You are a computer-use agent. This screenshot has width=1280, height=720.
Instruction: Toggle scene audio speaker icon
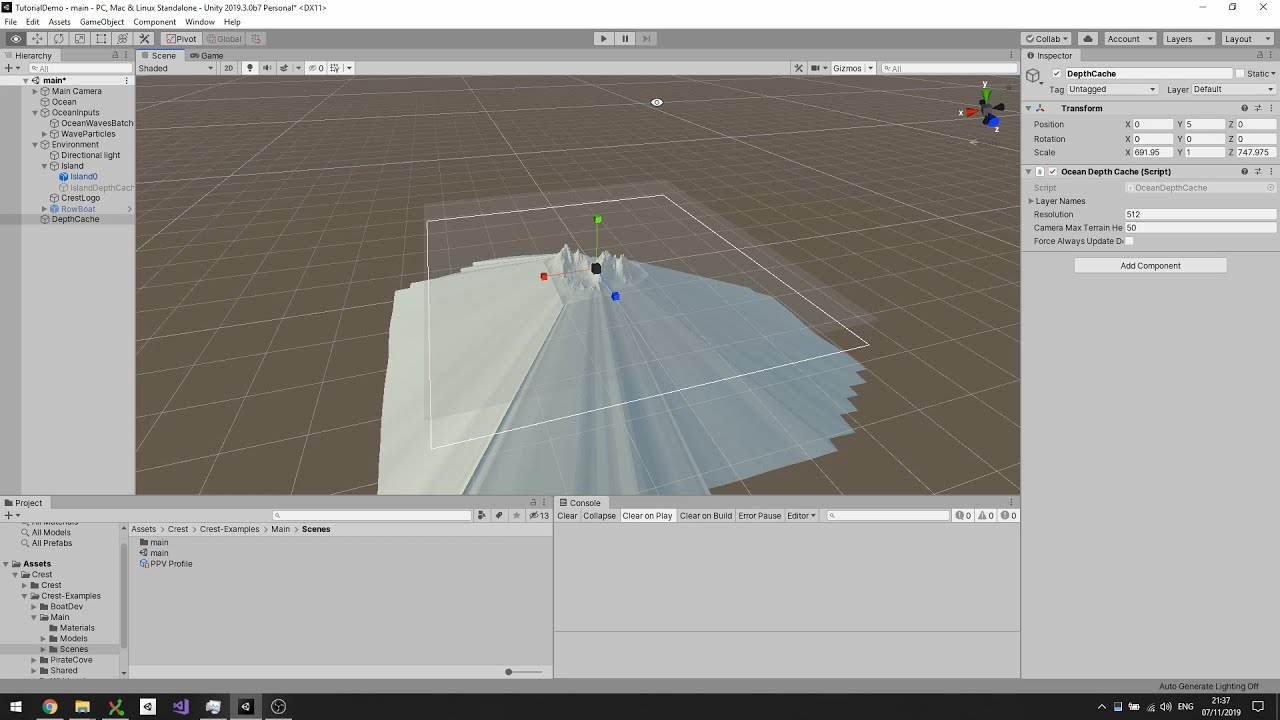pyautogui.click(x=267, y=68)
